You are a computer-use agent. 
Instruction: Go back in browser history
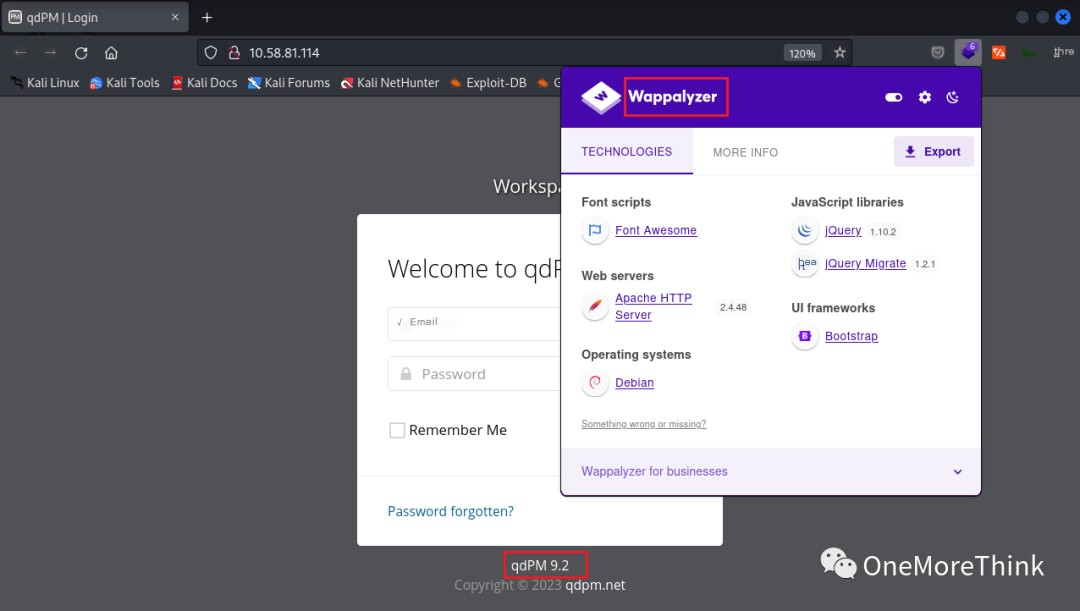point(20,53)
